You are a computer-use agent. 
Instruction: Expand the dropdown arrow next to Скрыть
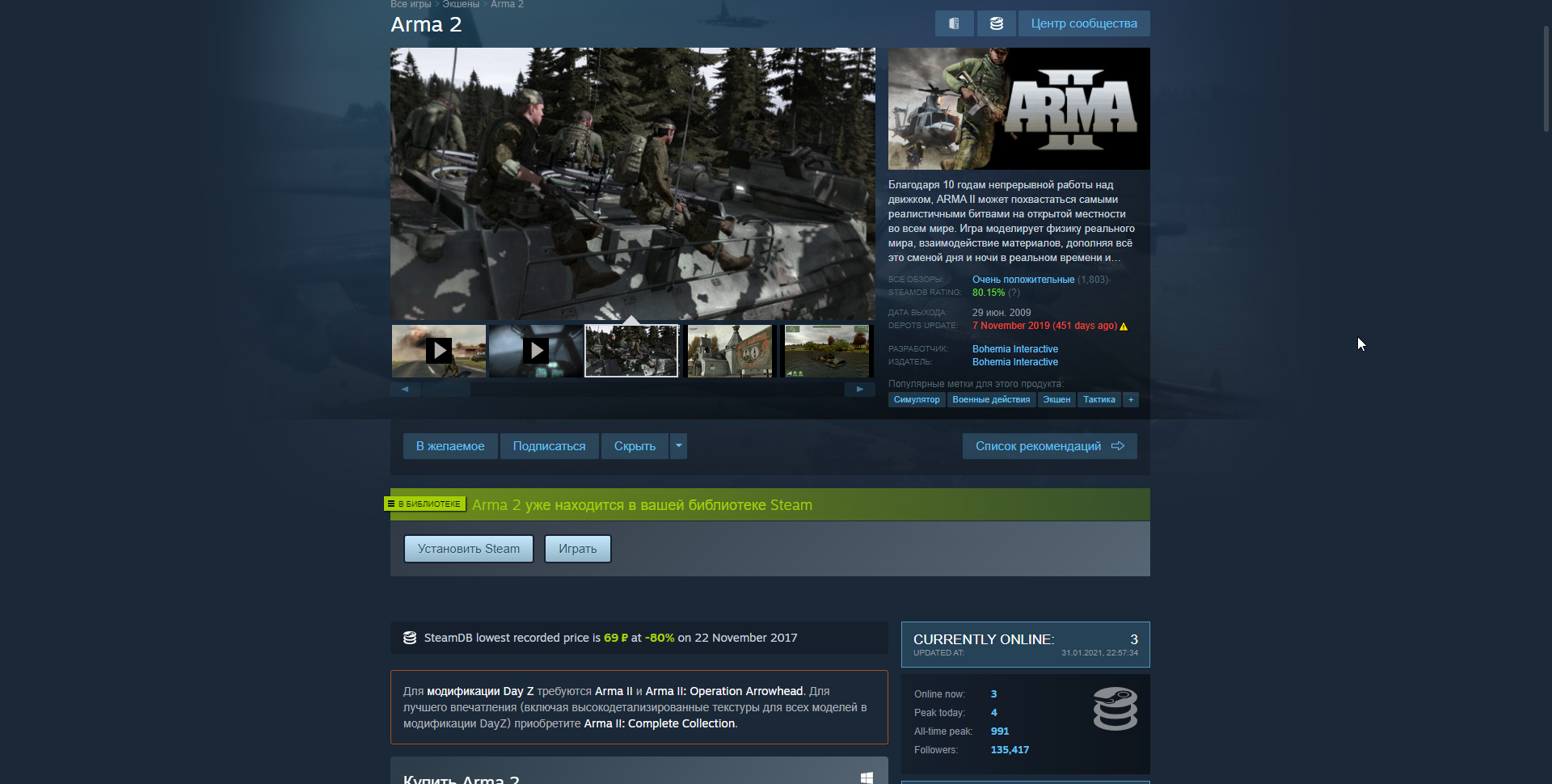[x=679, y=446]
